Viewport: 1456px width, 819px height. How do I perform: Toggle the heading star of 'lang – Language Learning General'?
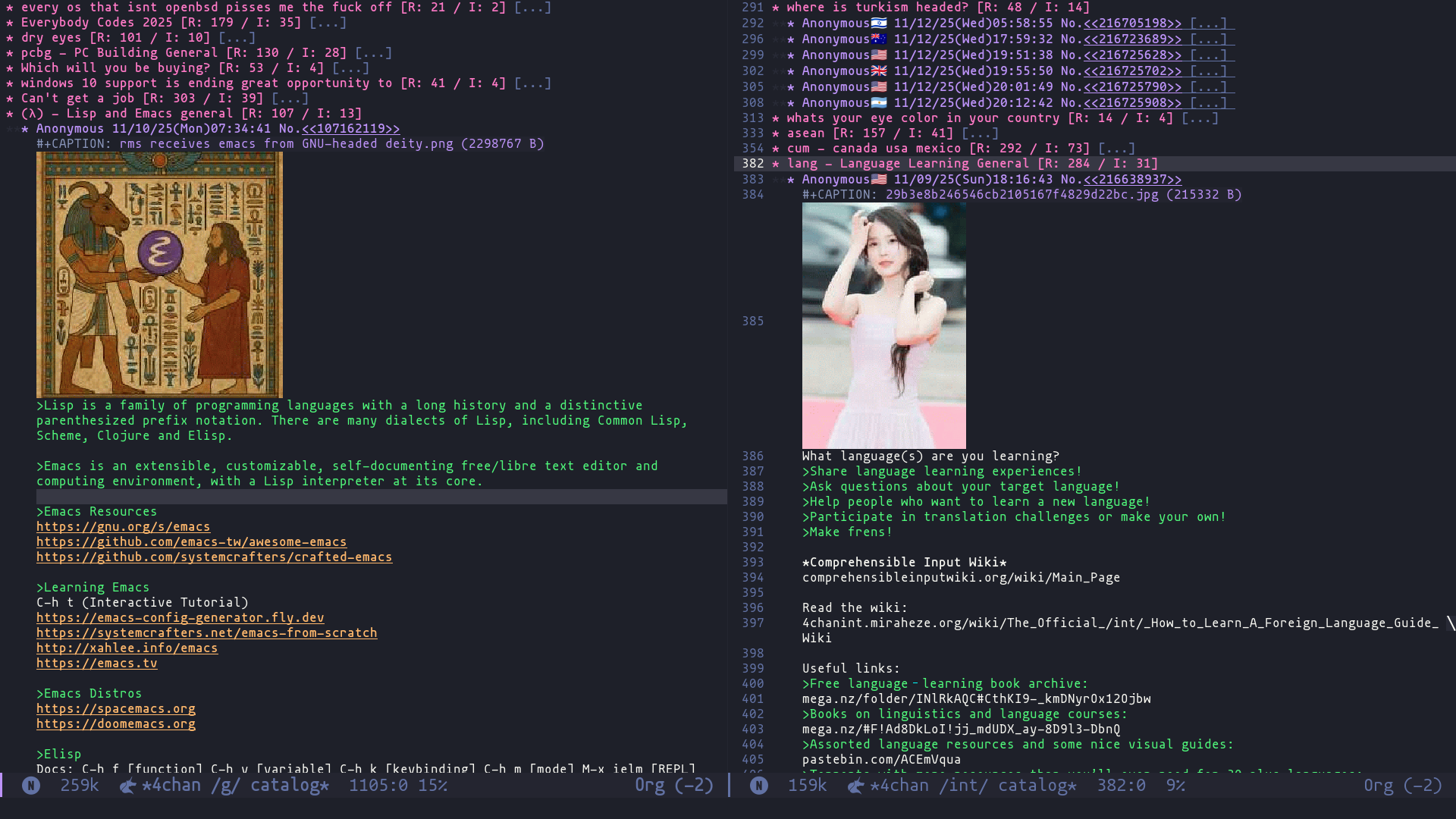(x=776, y=164)
